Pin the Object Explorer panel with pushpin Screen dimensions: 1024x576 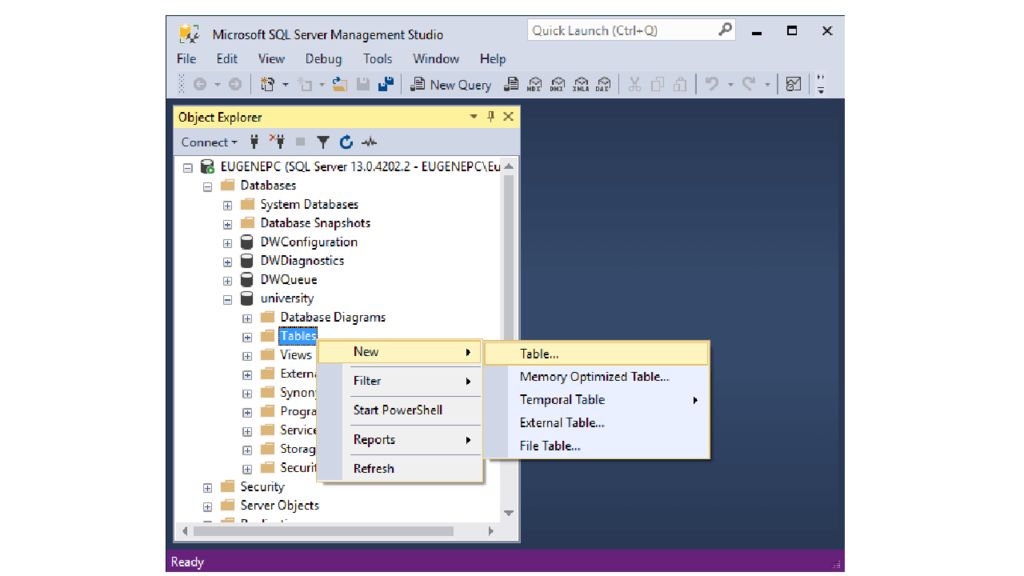pyautogui.click(x=491, y=117)
